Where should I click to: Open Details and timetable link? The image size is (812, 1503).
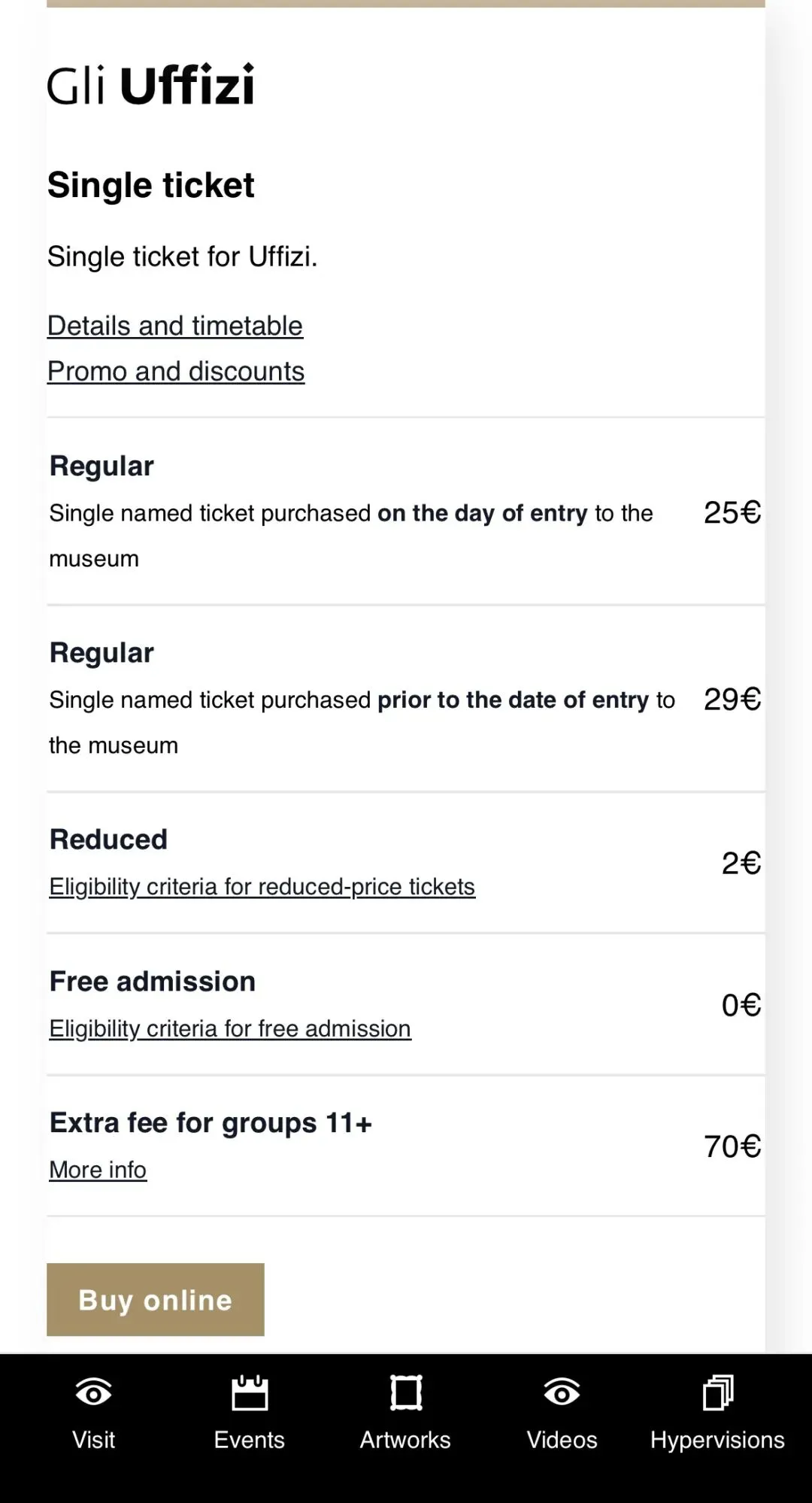click(x=175, y=326)
